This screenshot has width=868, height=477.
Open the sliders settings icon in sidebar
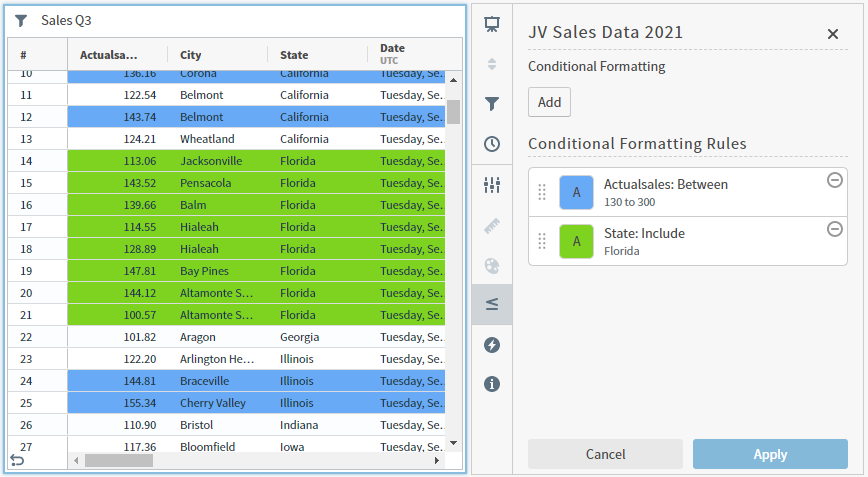pyautogui.click(x=492, y=185)
